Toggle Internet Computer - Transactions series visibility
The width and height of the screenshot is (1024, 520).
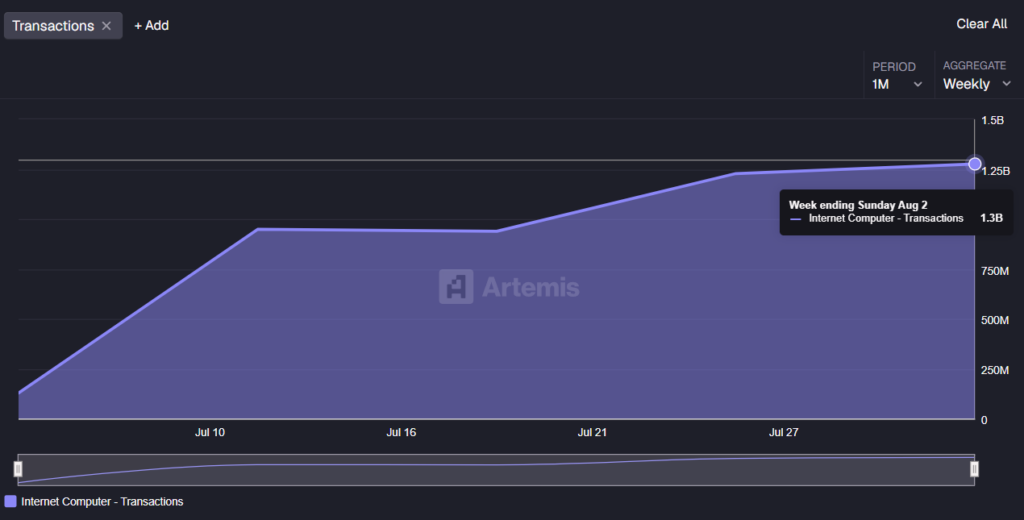point(102,502)
